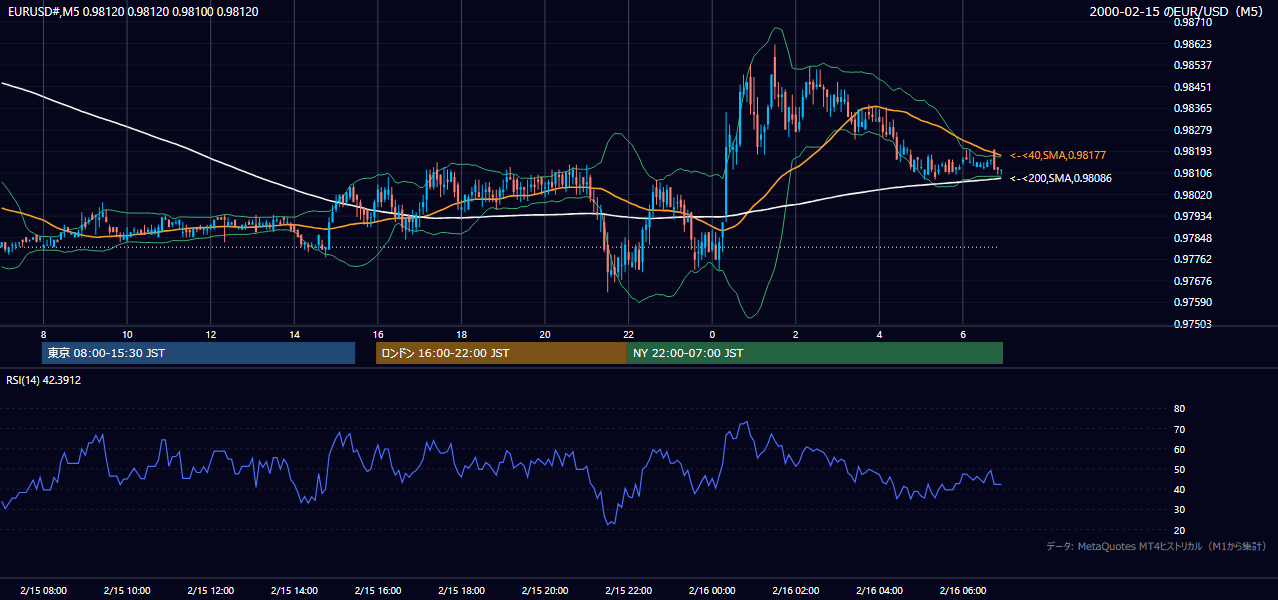Image resolution: width=1278 pixels, height=600 pixels.
Task: Click RSI scale level 30
Action: tap(1180, 510)
